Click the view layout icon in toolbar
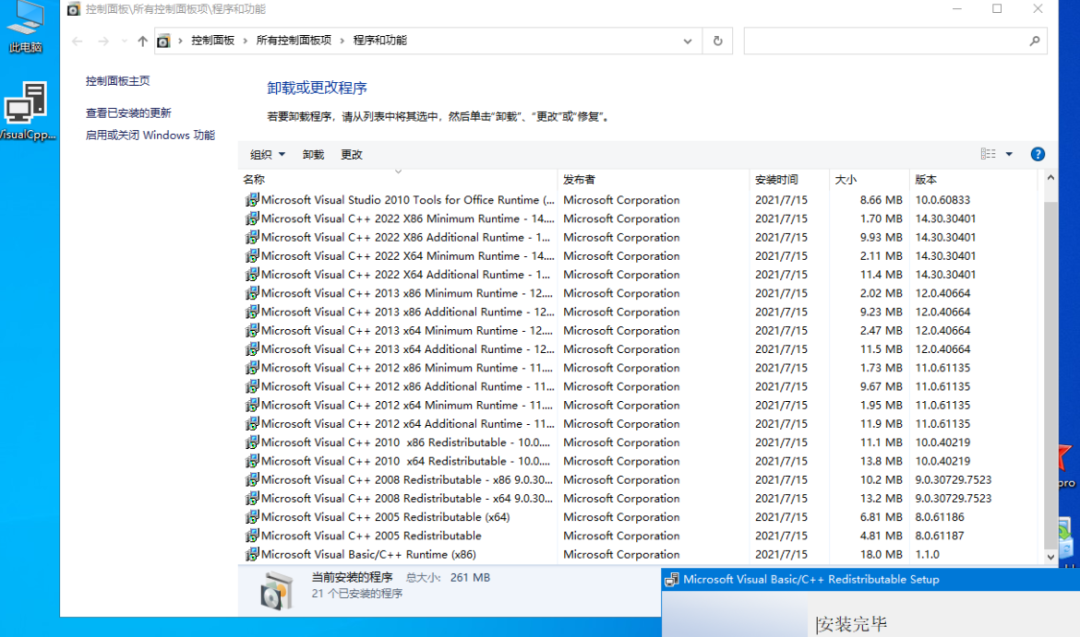This screenshot has height=637, width=1080. 988,154
